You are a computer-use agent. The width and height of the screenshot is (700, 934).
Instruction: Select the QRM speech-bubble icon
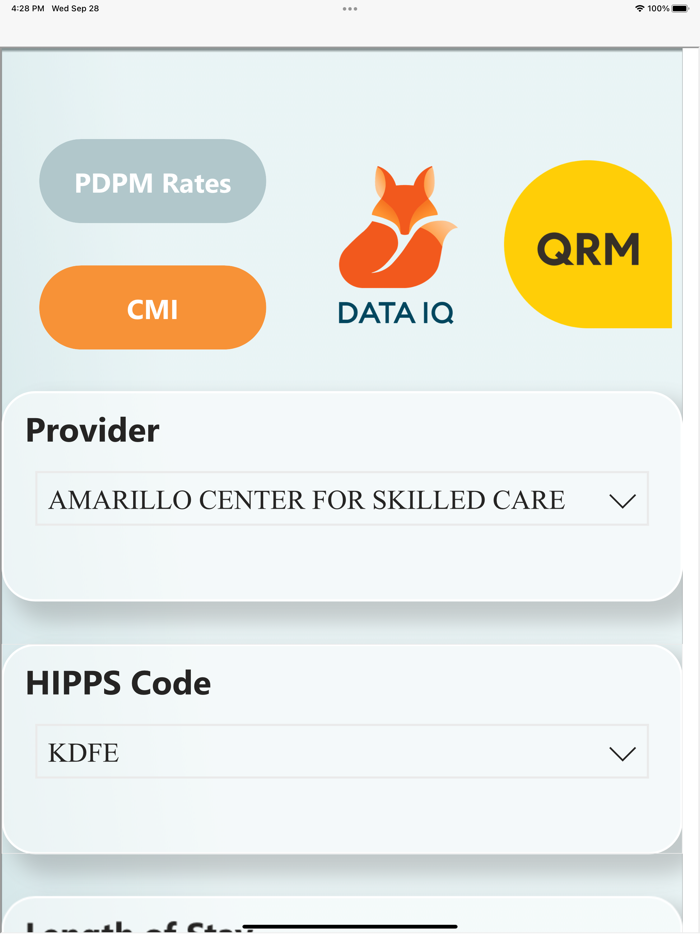pyautogui.click(x=587, y=245)
